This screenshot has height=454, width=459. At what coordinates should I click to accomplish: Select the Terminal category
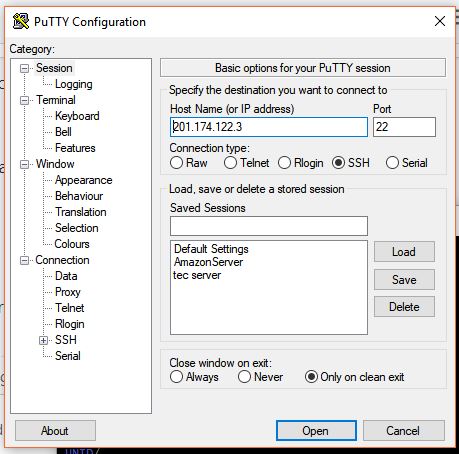click(x=56, y=100)
